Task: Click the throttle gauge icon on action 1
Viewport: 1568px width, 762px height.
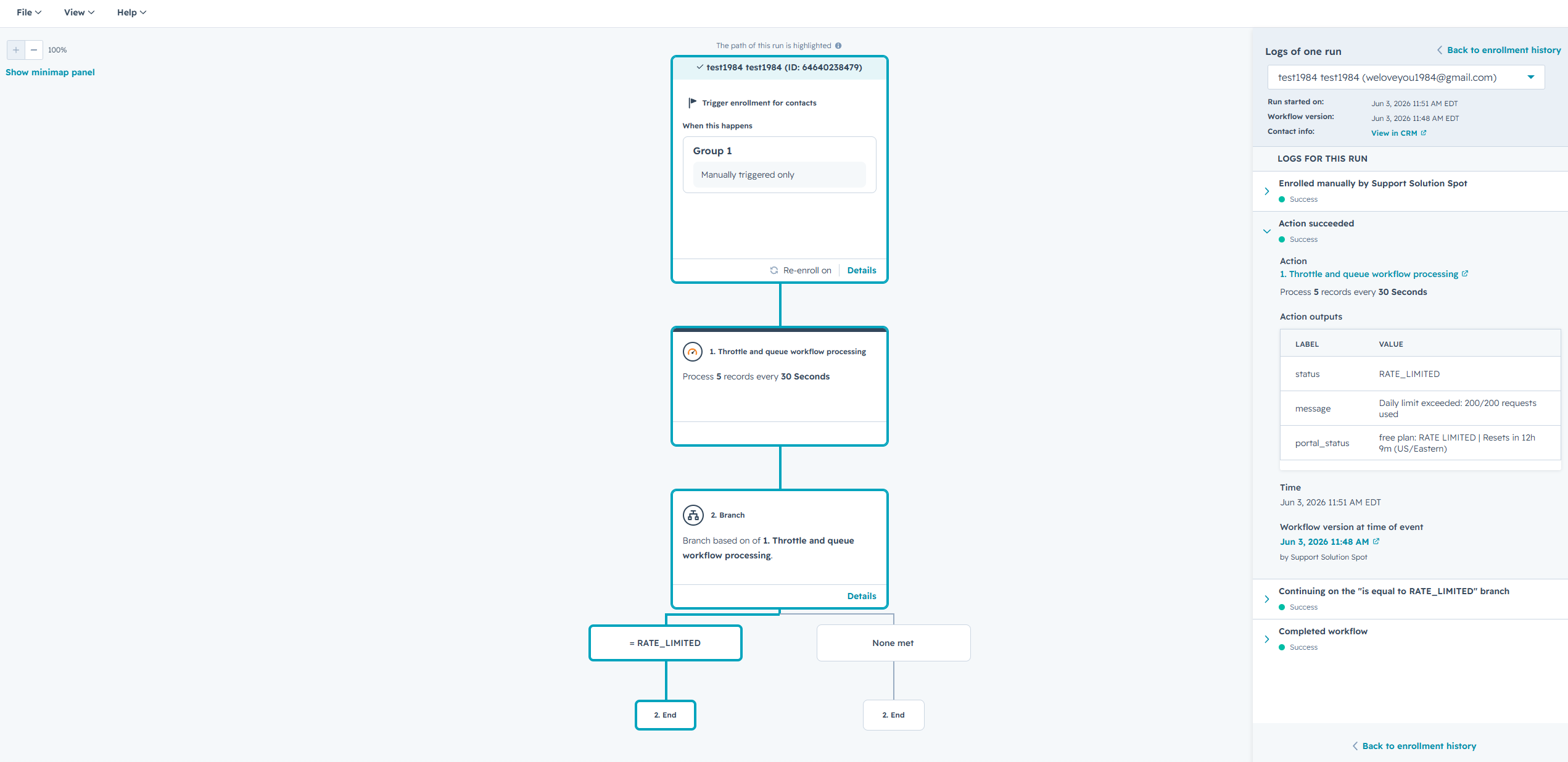Action: pyautogui.click(x=693, y=352)
